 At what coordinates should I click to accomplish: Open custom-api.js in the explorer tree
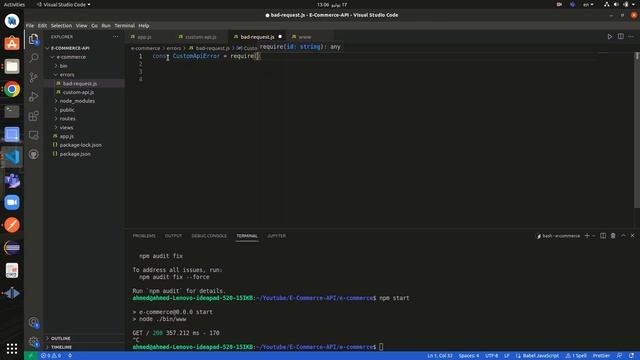click(78, 92)
